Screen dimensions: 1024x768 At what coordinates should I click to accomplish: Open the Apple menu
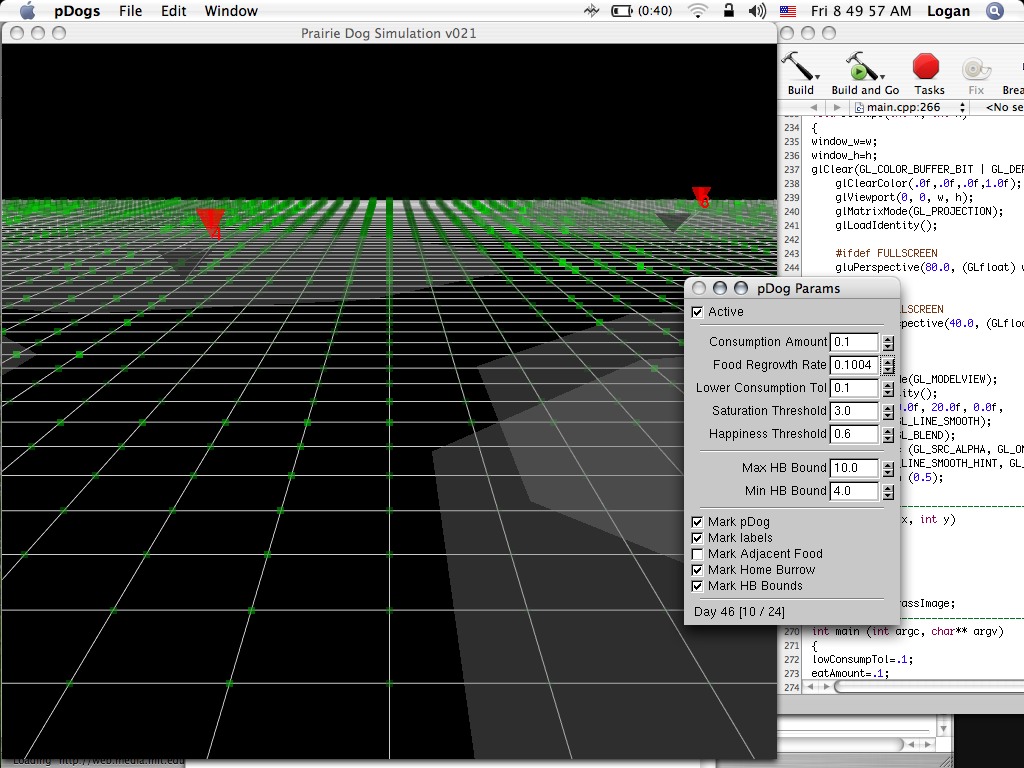(27, 11)
